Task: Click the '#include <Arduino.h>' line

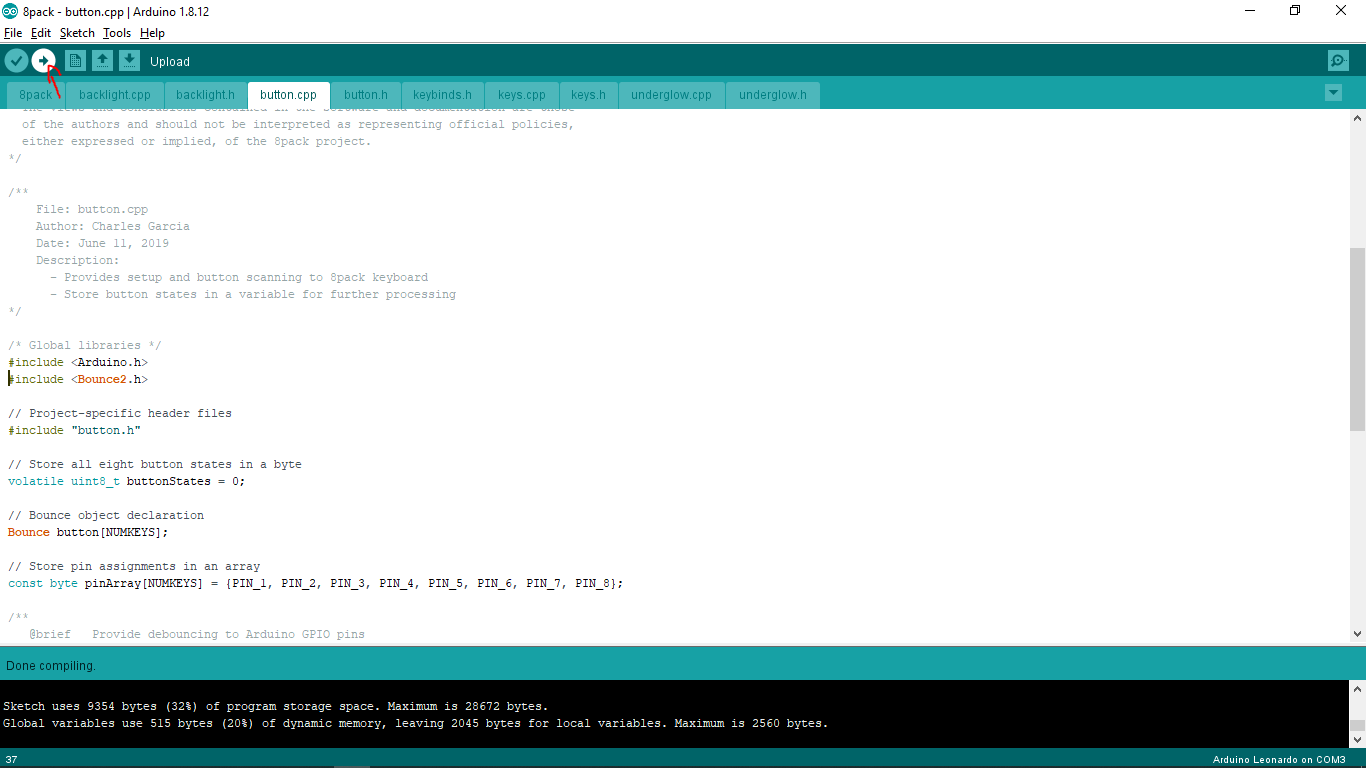Action: pos(78,362)
